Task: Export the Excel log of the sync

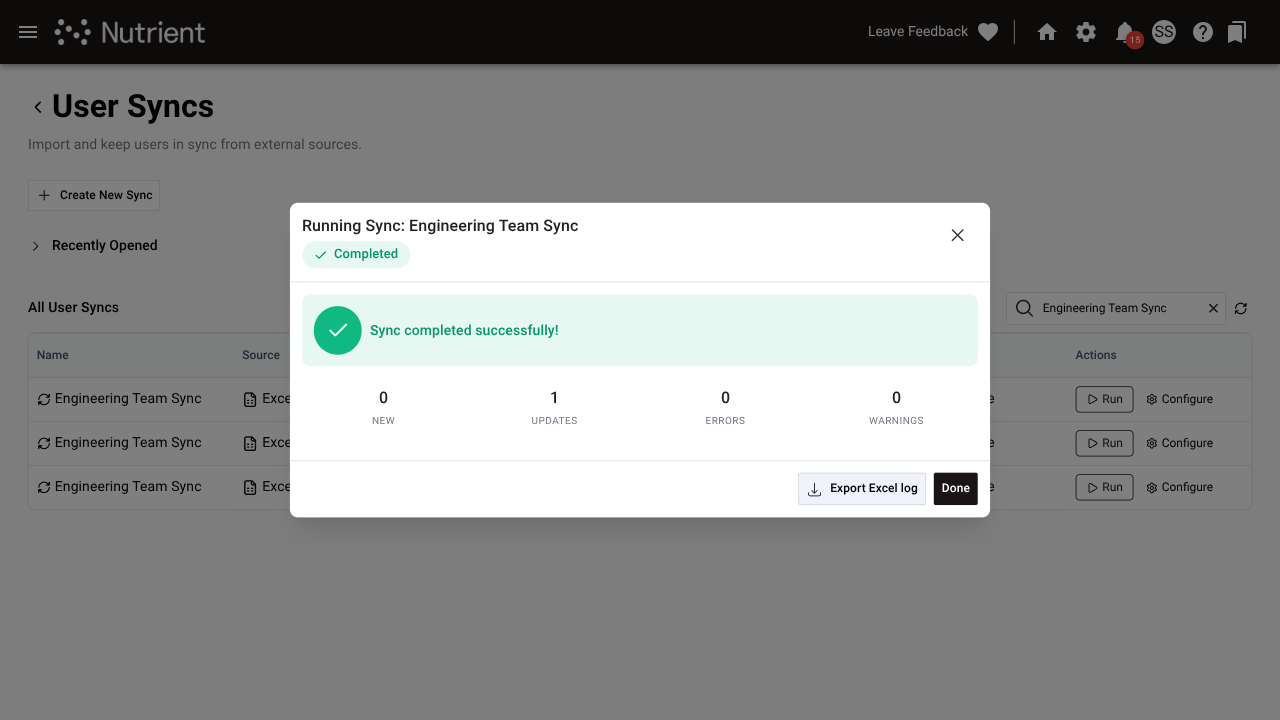Action: (x=861, y=488)
